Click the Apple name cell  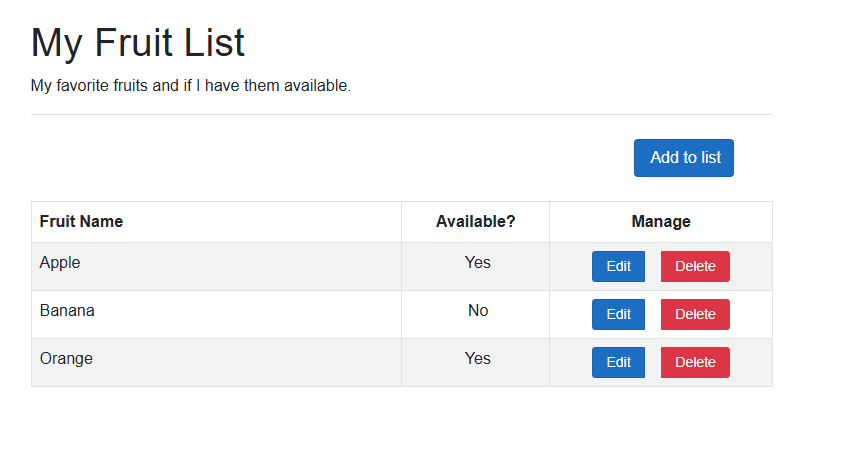[60, 263]
